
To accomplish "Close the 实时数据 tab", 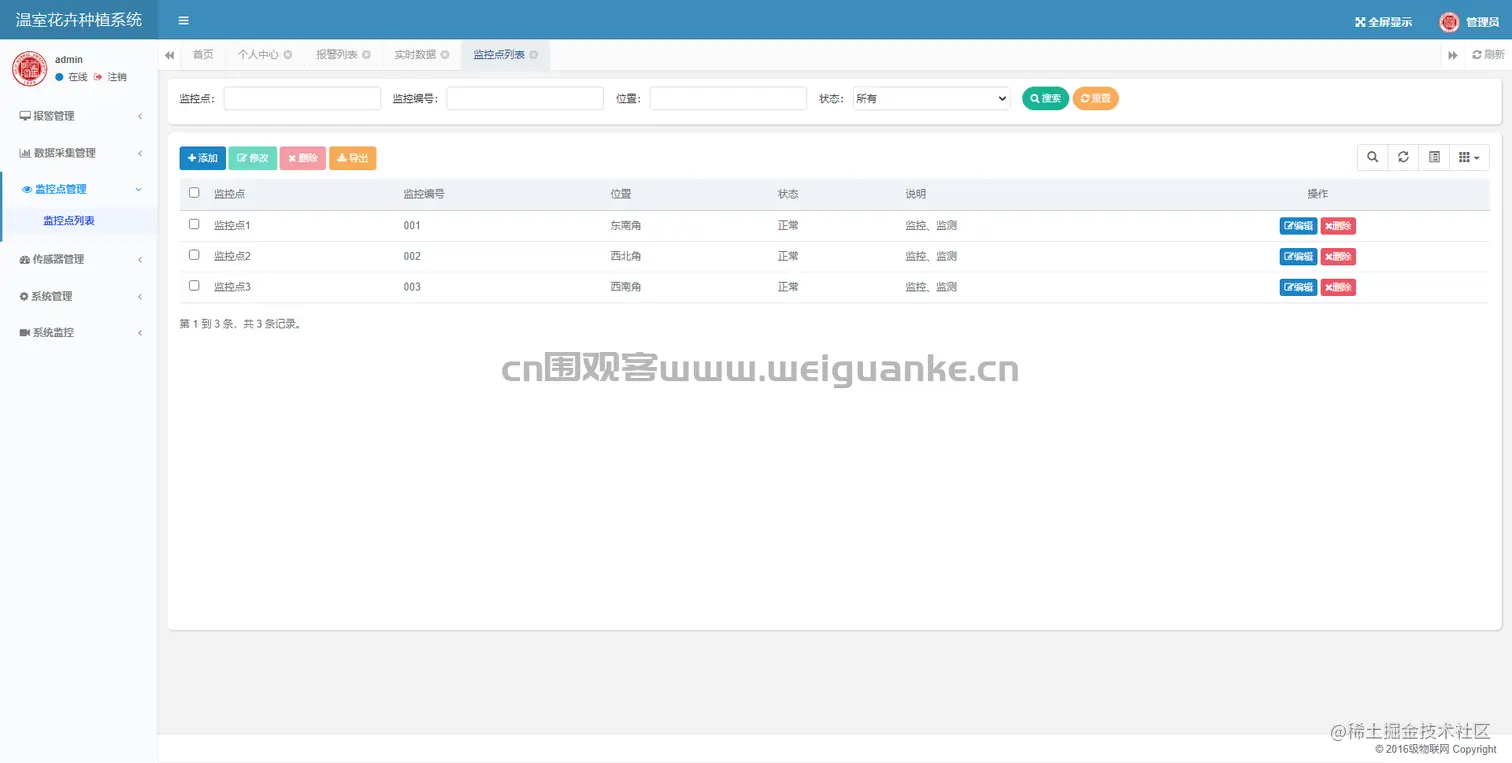I will coord(445,55).
